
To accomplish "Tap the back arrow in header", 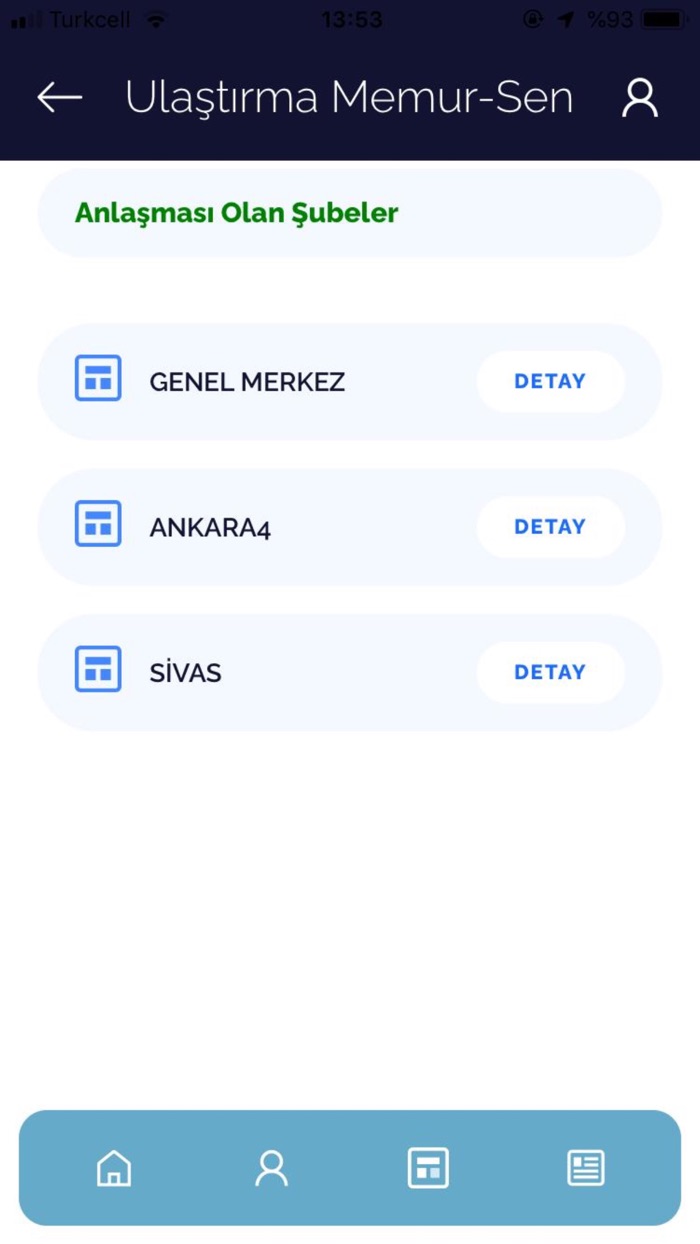I will [x=60, y=97].
